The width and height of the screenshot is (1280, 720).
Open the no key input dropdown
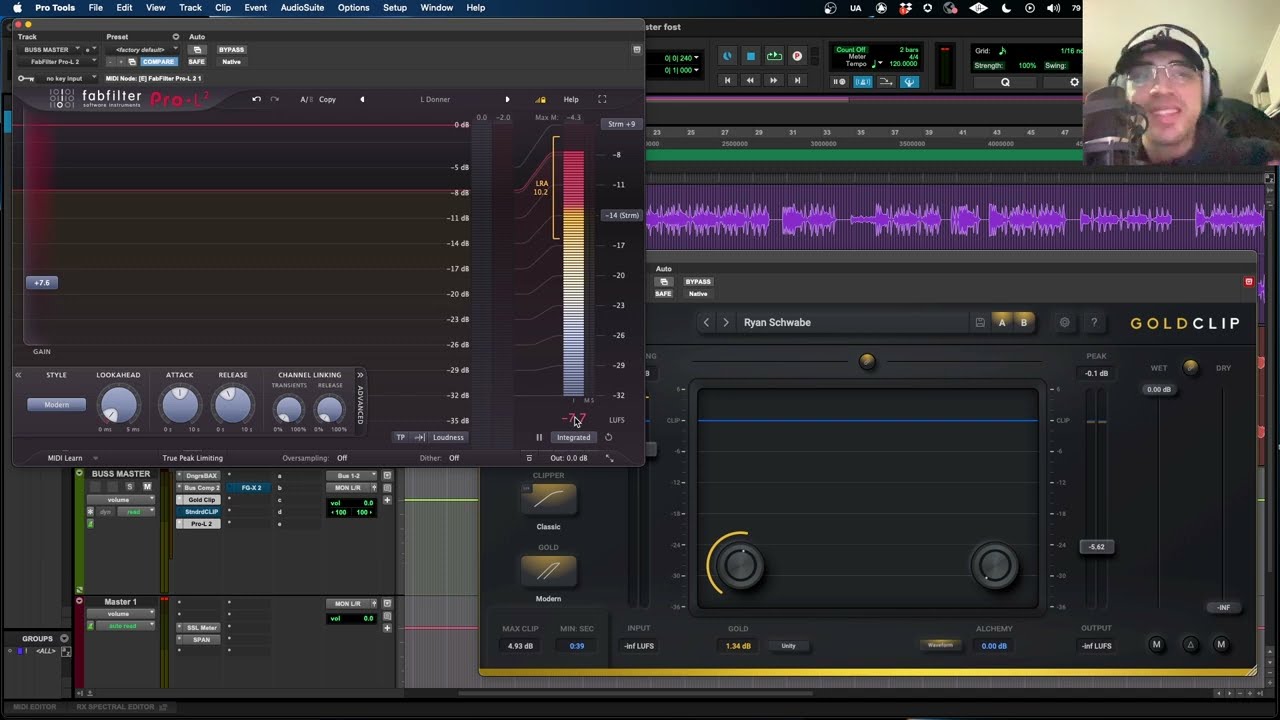pos(68,78)
